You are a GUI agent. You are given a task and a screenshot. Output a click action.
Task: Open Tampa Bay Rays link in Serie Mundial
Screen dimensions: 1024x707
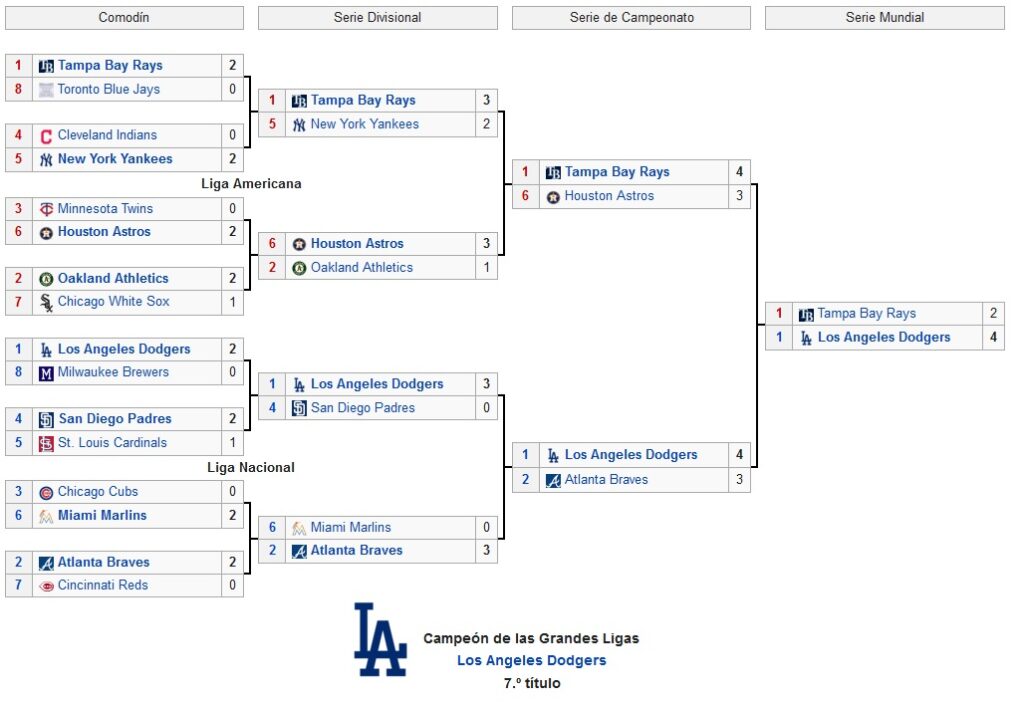click(867, 313)
